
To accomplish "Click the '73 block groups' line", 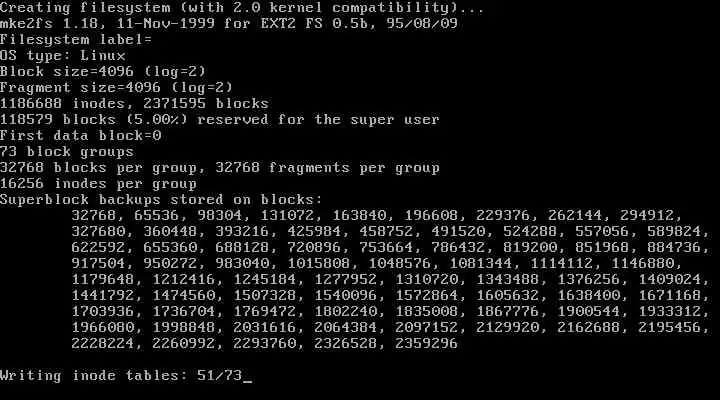I will tap(67, 152).
